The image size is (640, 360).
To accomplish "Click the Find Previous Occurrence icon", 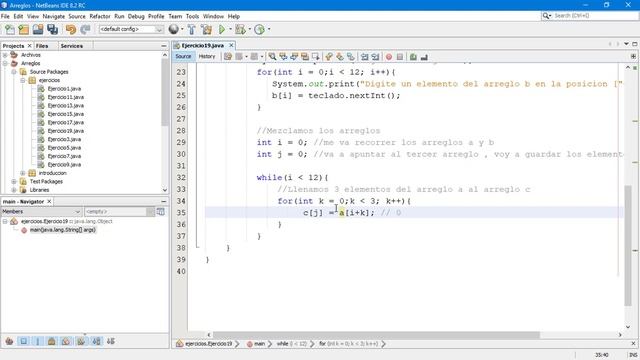I will coord(283,57).
